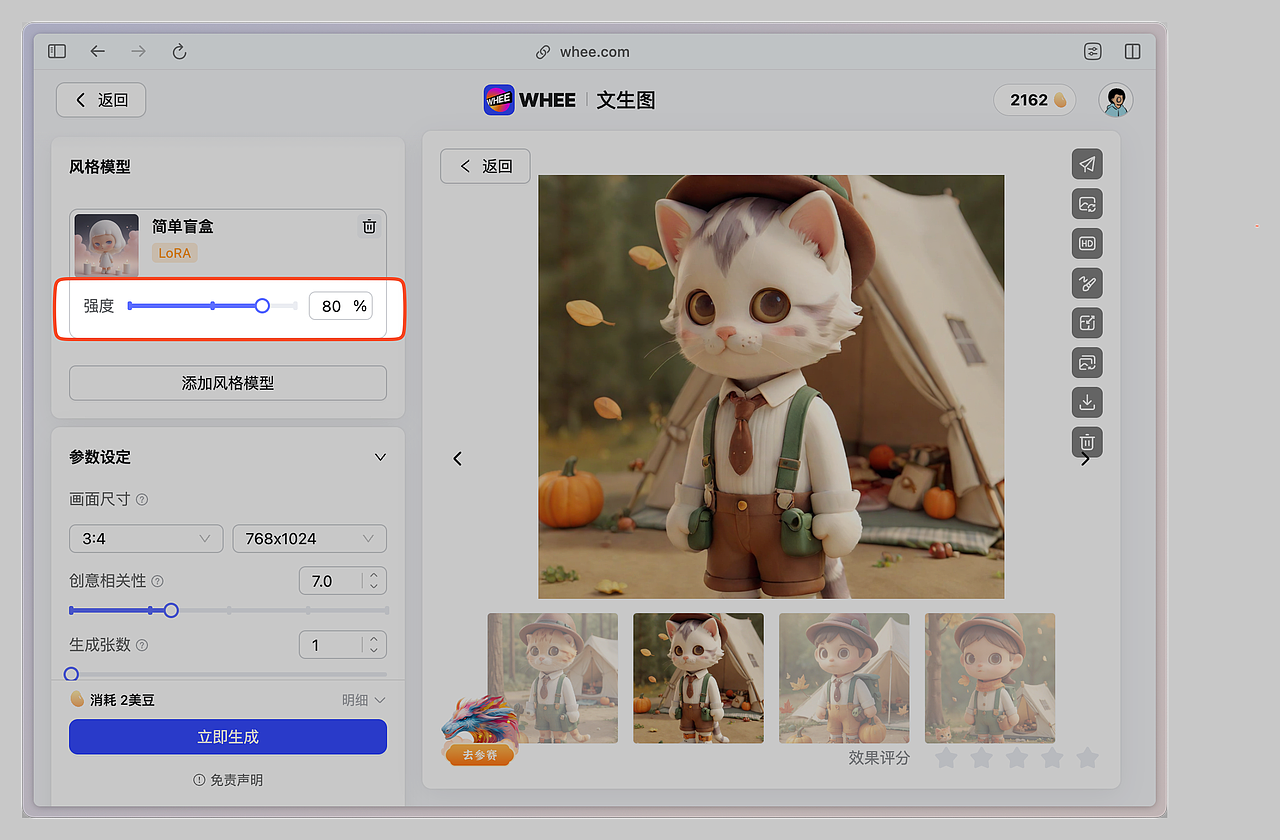
Task: Go back using the browser back arrow
Action: 97,51
